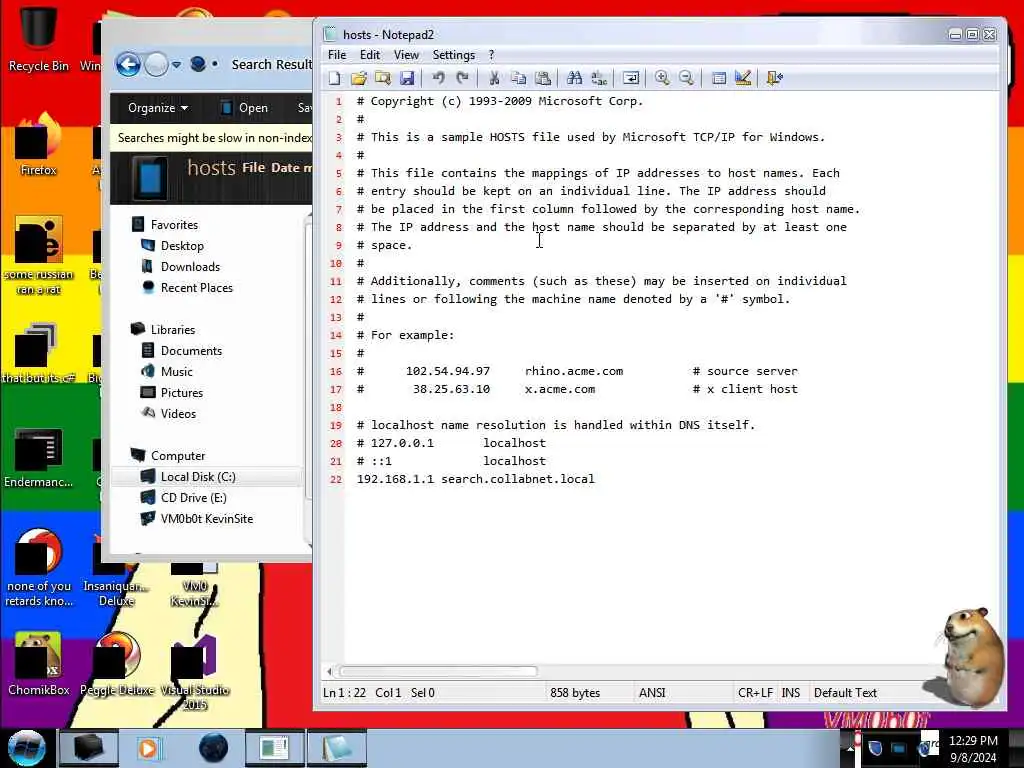
Task: Redo the last undone edit
Action: [x=462, y=78]
